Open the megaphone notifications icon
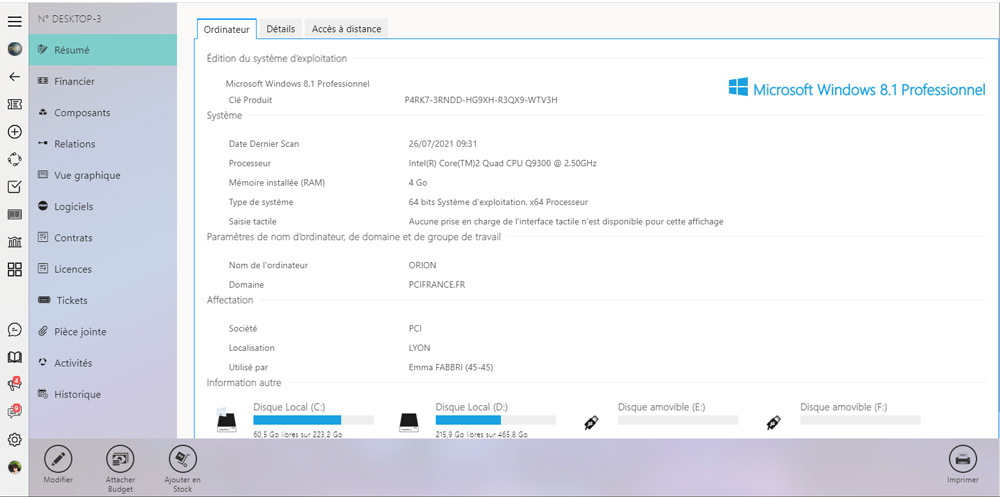 click(14, 383)
